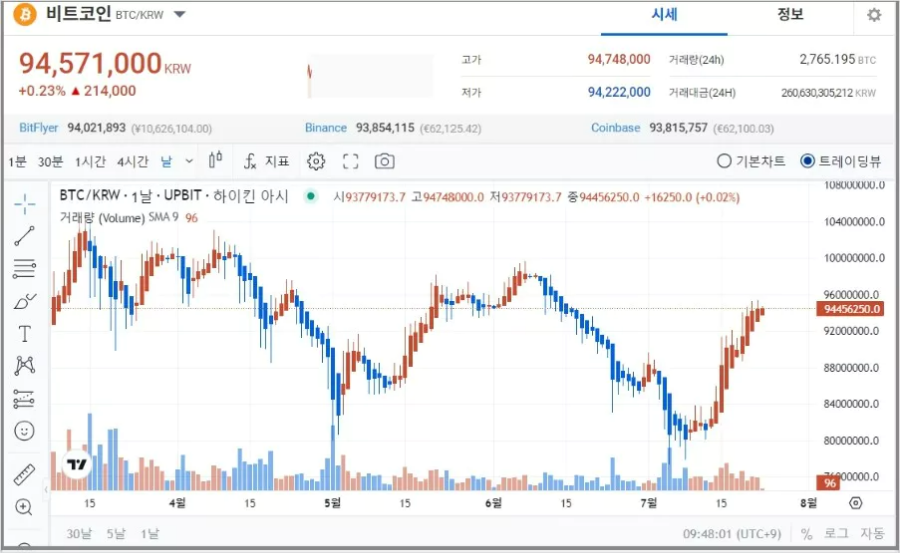This screenshot has width=900, height=553.
Task: Select the 4시간 timeframe
Action: point(133,162)
